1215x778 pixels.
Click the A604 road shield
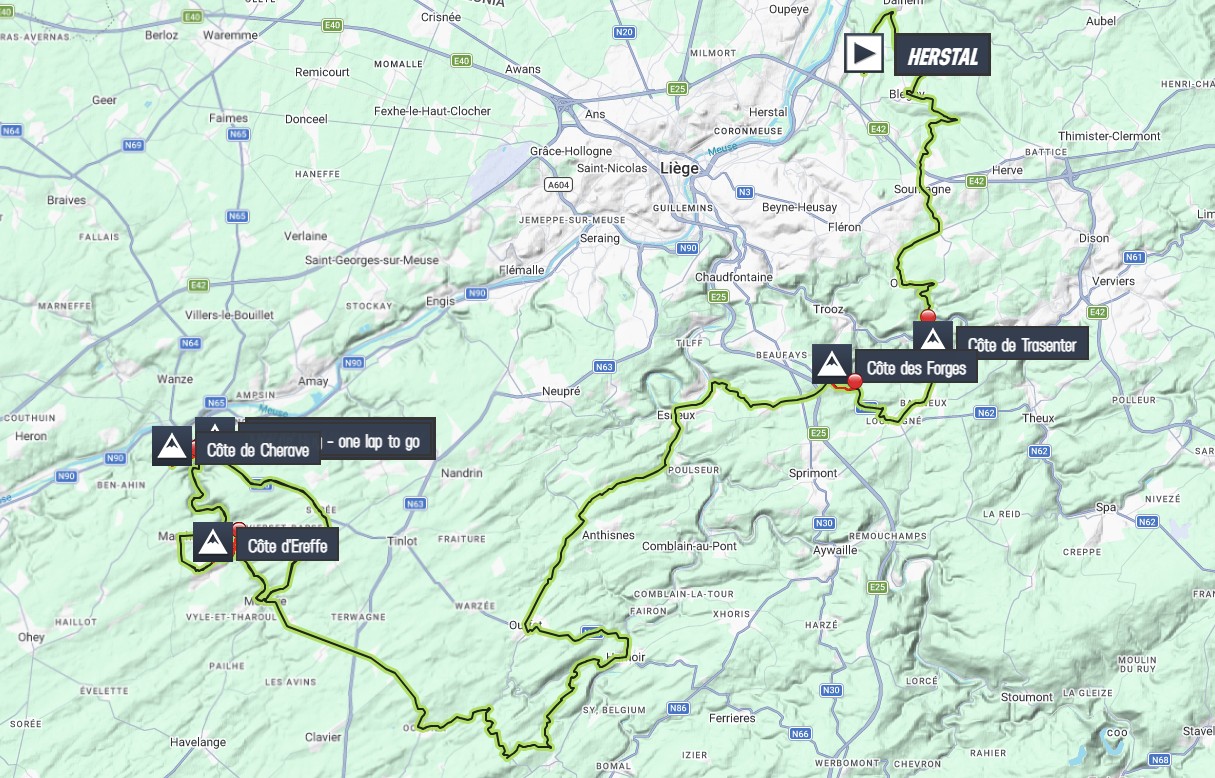558,184
